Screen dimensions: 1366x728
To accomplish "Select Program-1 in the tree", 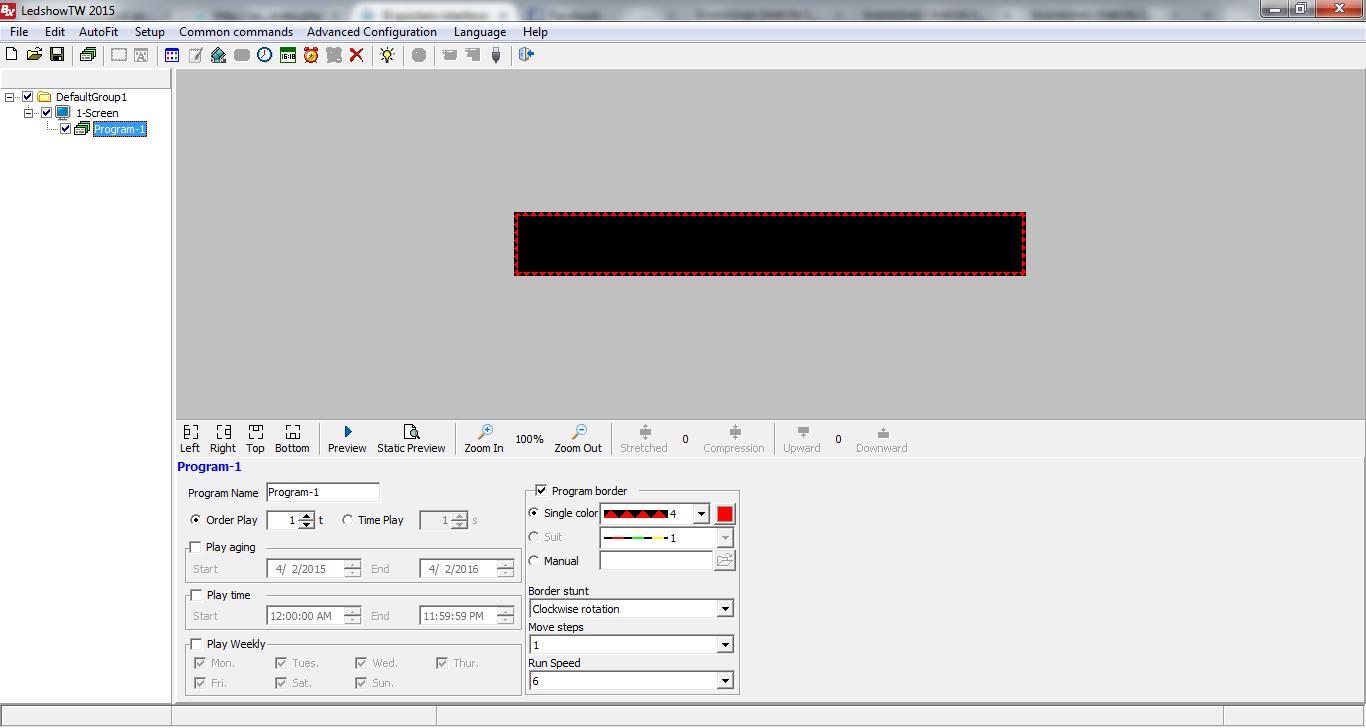I will (x=120, y=129).
